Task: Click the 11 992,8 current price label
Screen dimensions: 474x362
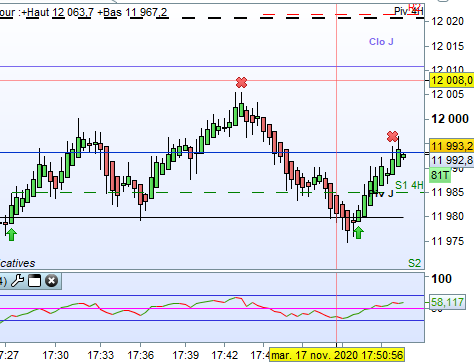Action: 452,161
